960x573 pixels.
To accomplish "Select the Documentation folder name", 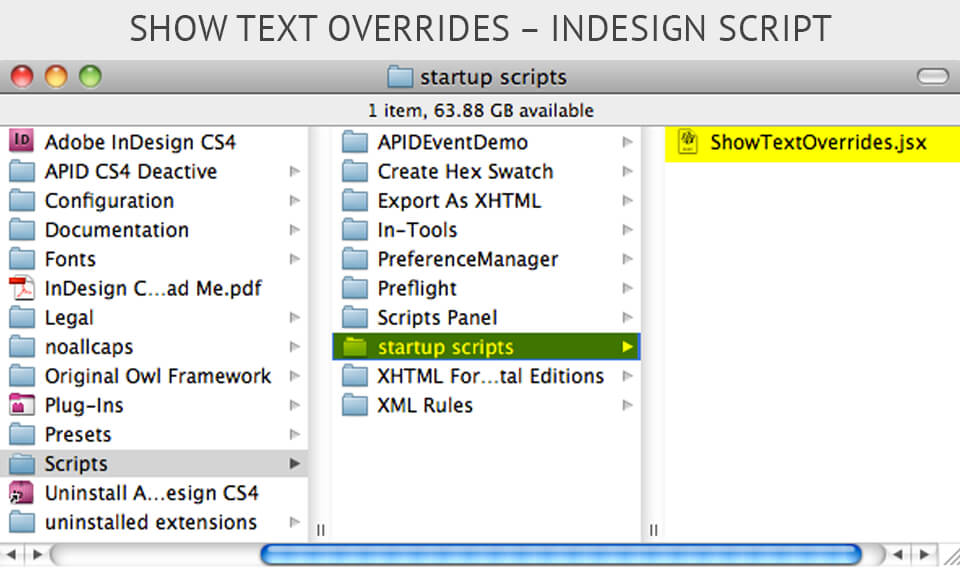I will [x=117, y=230].
